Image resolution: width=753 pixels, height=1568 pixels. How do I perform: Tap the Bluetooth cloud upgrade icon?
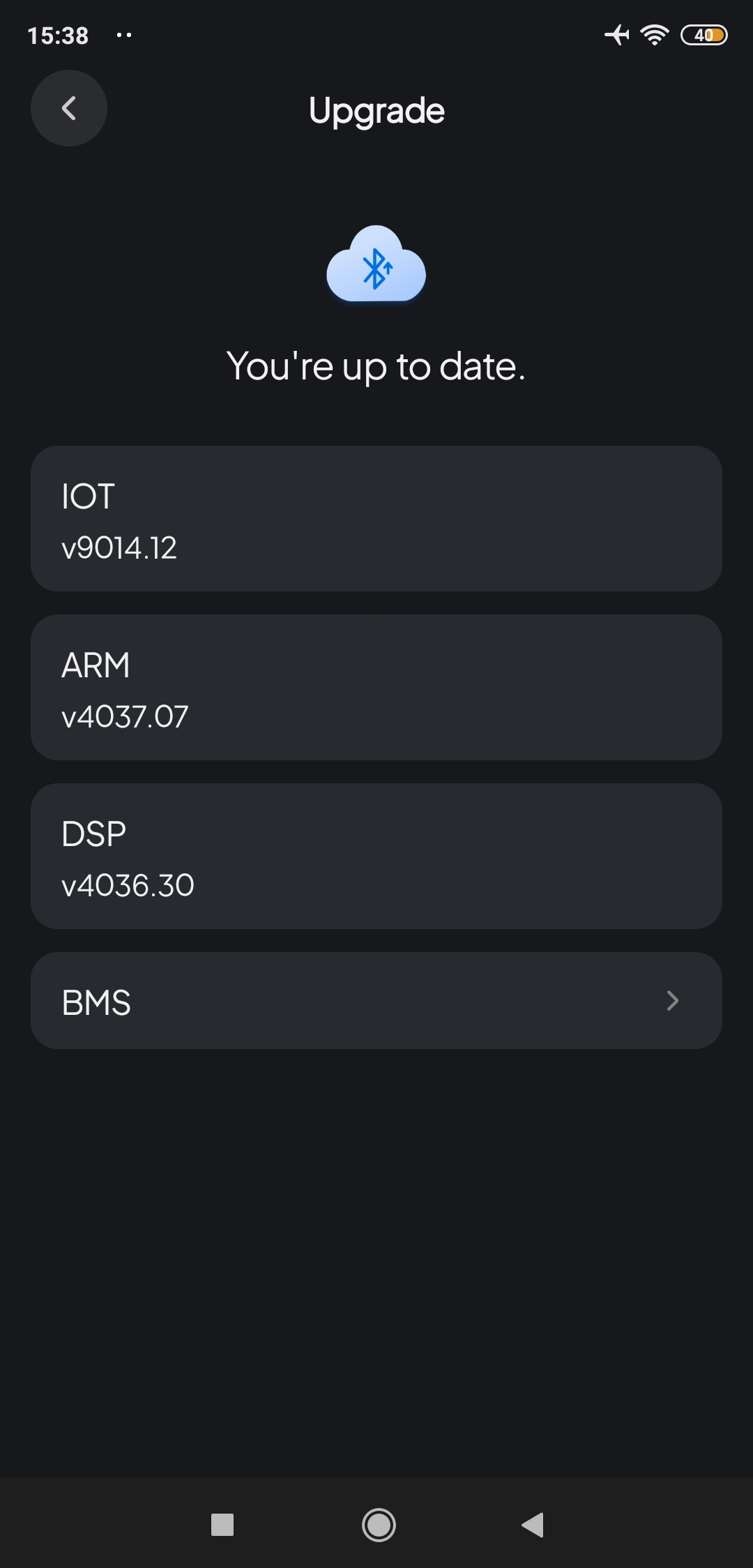(x=376, y=265)
